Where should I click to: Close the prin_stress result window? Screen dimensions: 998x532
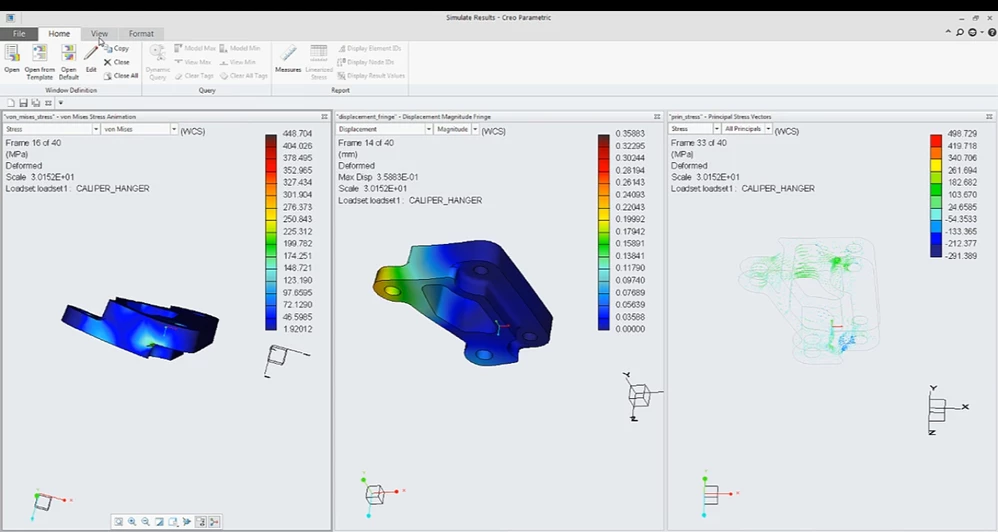point(989,117)
